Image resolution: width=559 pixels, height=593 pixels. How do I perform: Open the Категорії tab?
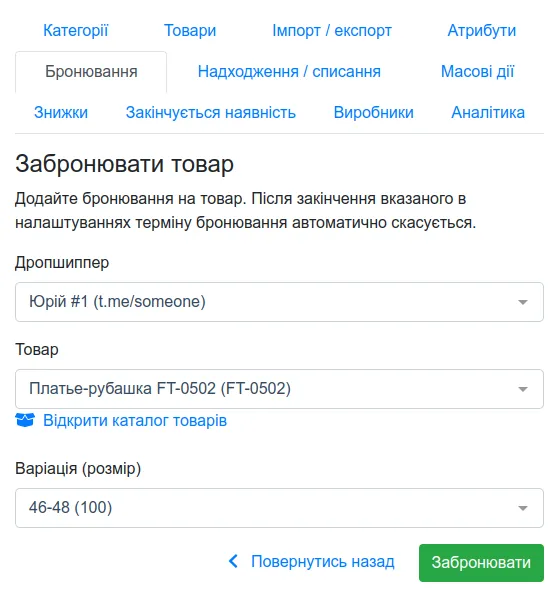[76, 31]
